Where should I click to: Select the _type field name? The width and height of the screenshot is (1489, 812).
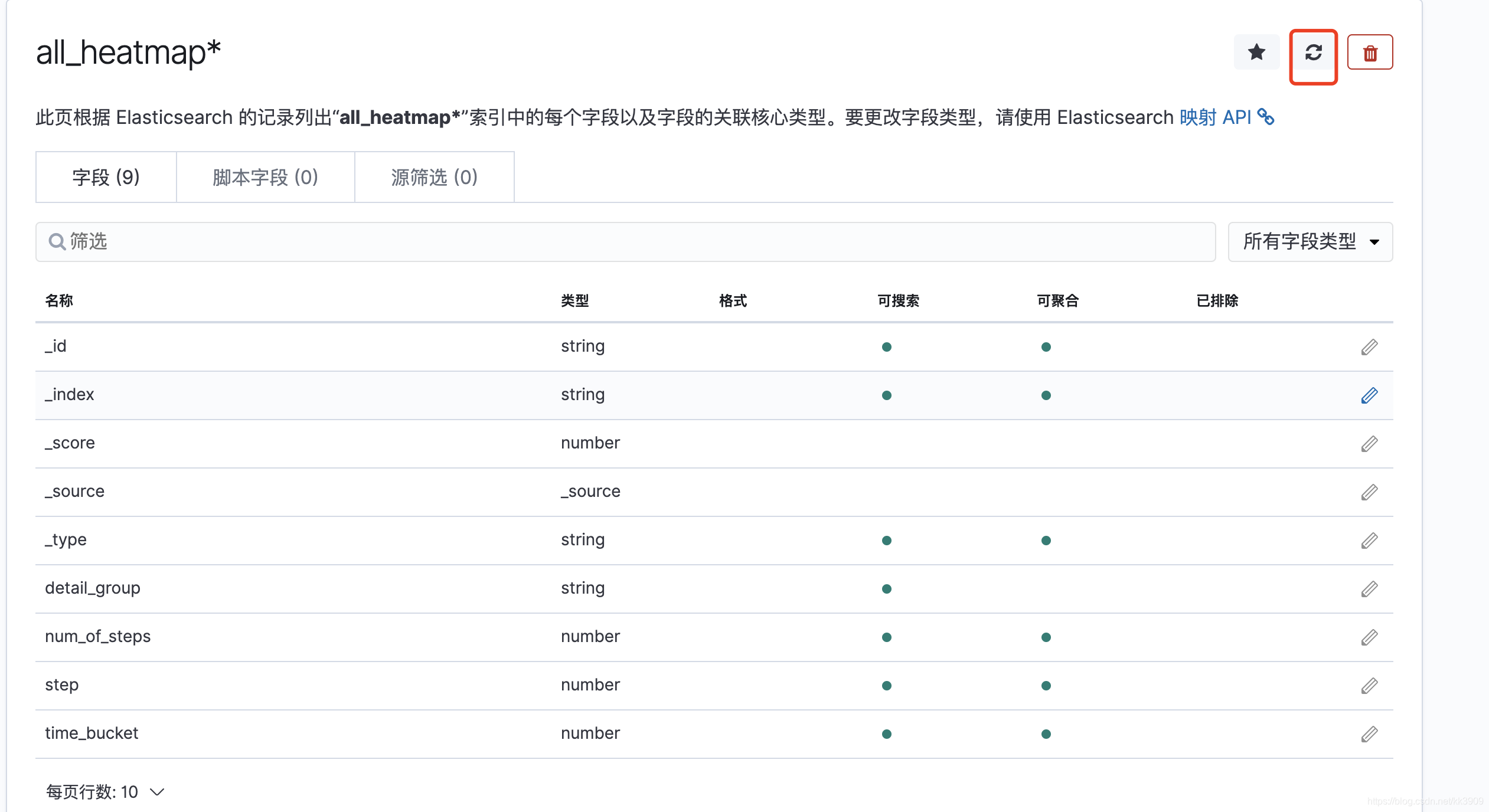click(66, 540)
